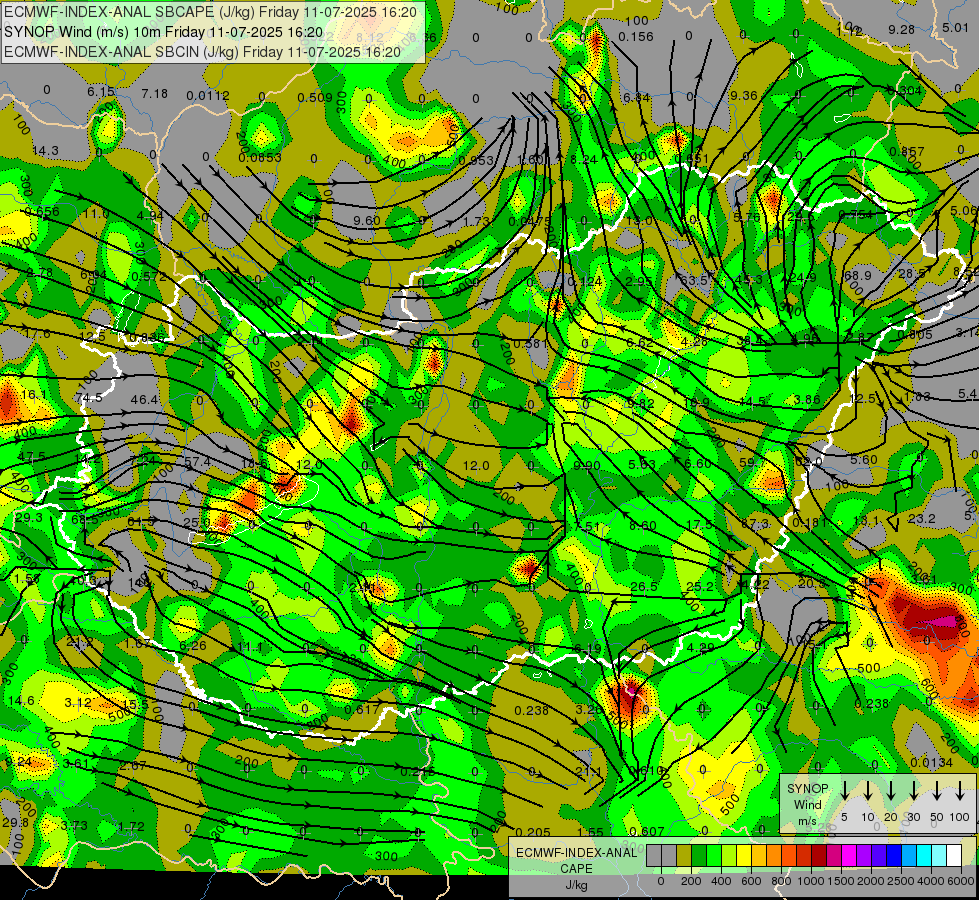Click the SYNOP wind arrow above 30

pyautogui.click(x=913, y=791)
